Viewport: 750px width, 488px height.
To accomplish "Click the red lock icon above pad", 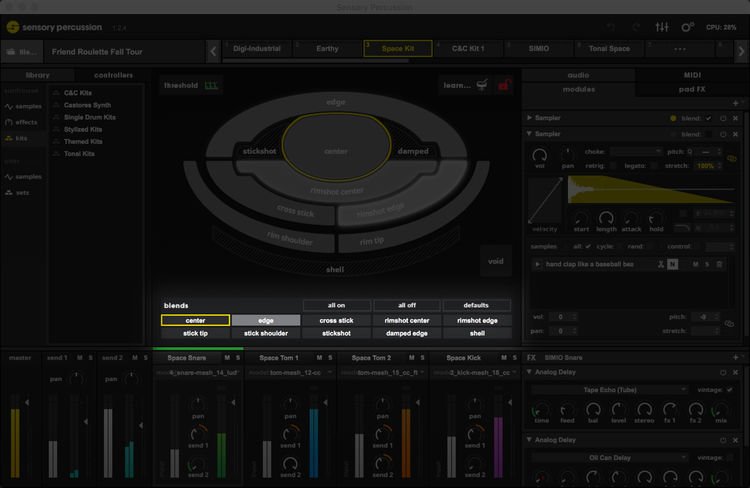I will (x=504, y=85).
